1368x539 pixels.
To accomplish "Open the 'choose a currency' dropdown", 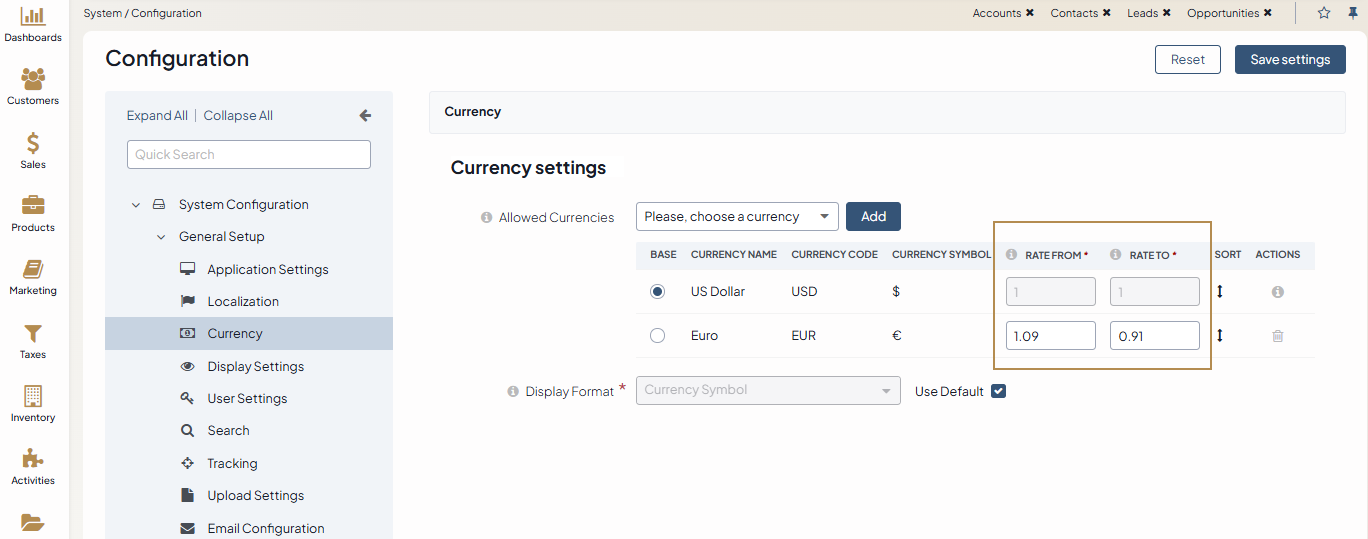I will (737, 217).
